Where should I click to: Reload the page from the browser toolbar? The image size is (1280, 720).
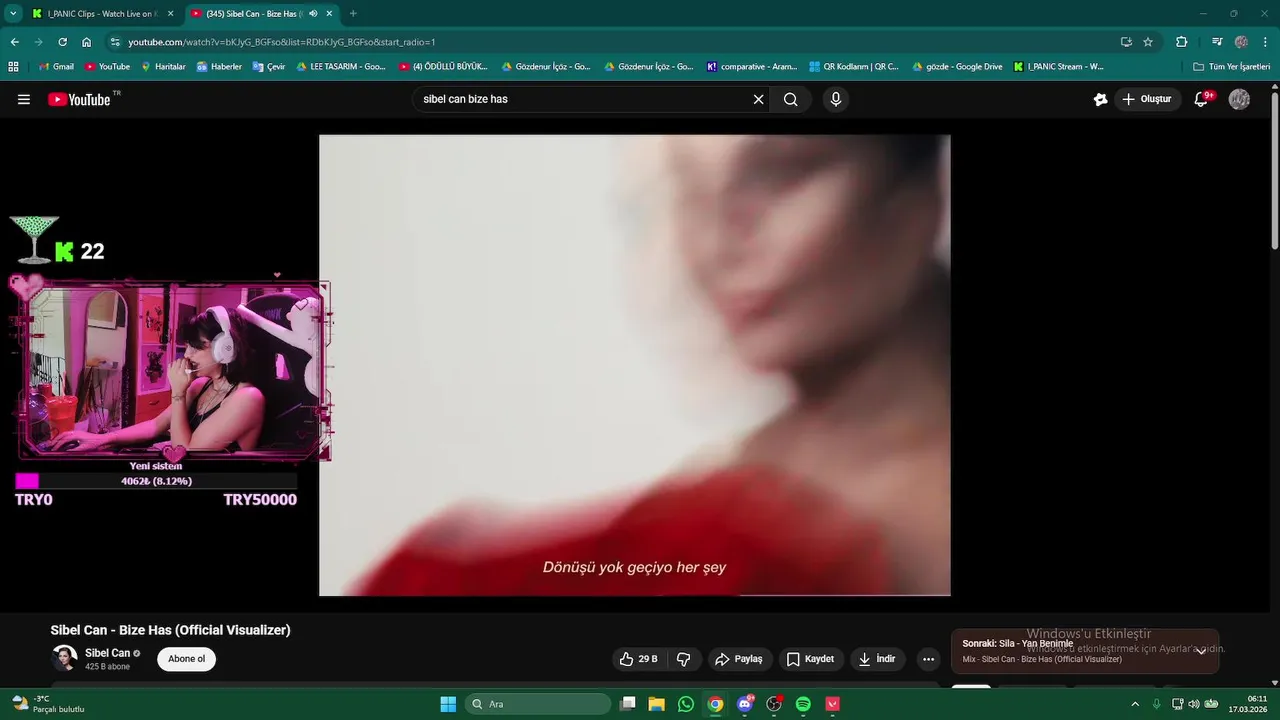click(62, 42)
